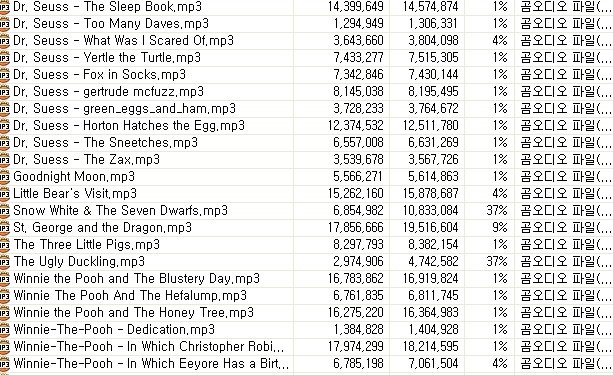The width and height of the screenshot is (613, 375).
Task: Click the MP3 icon beside St. George and the Dragon.mp3
Action: coord(4,228)
